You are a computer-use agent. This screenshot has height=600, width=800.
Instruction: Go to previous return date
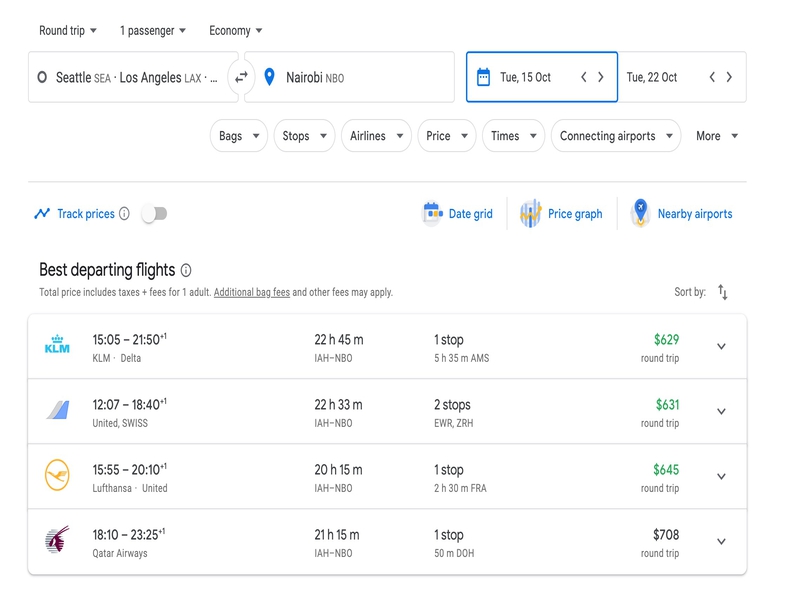712,77
